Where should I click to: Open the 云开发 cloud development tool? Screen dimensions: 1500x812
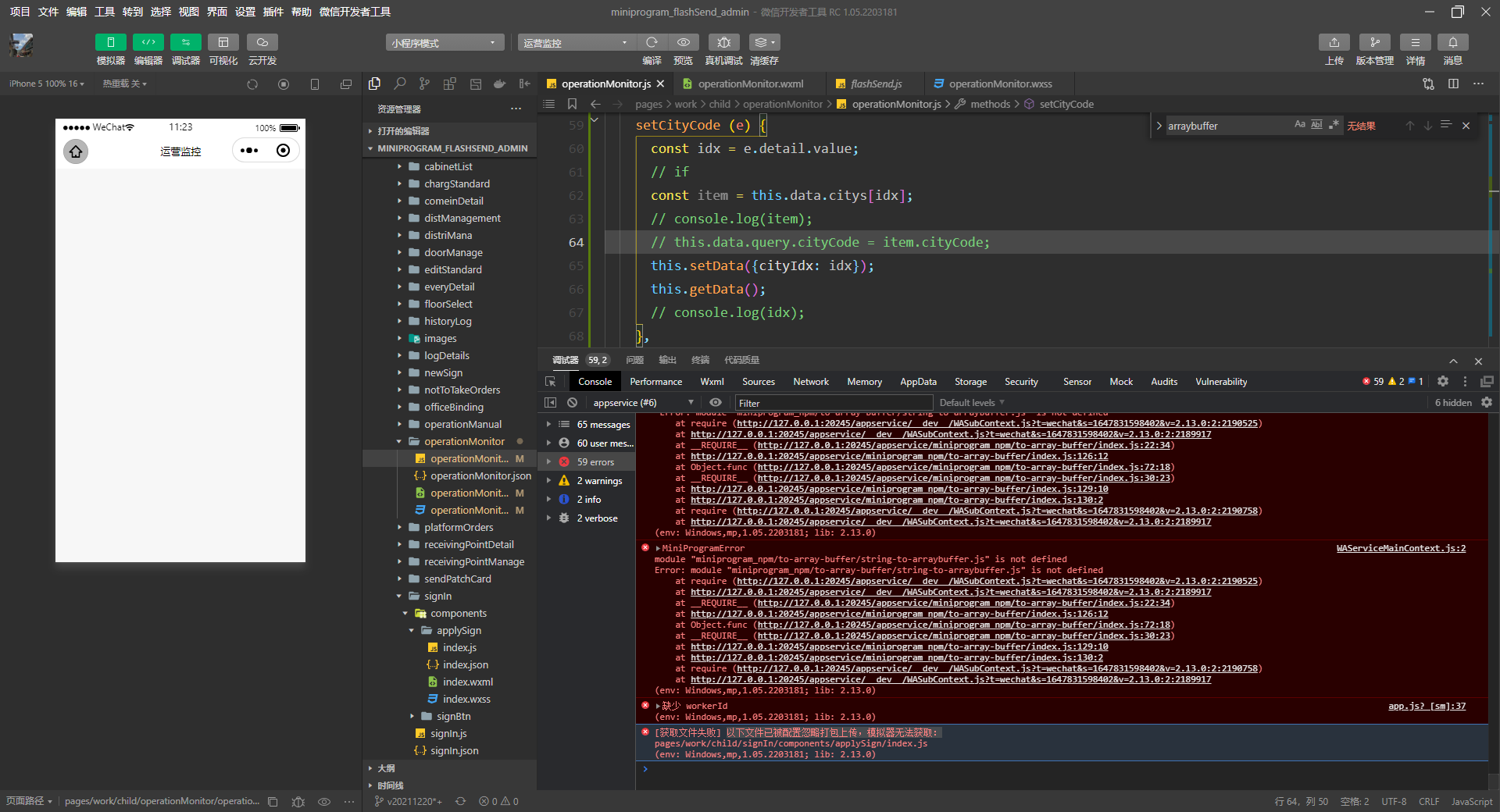click(262, 42)
